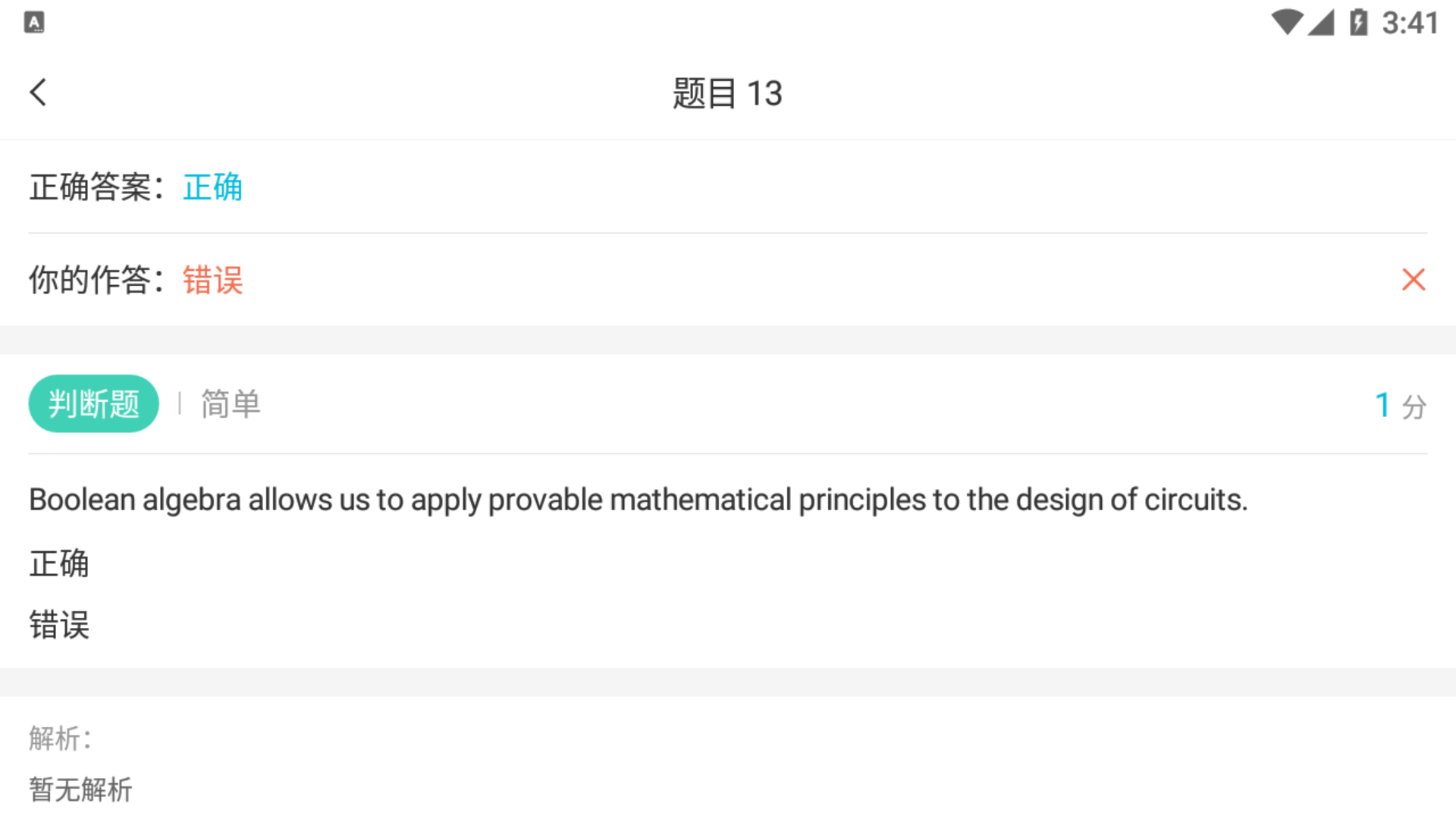
Task: Tap the Boolean algebra question text
Action: [x=638, y=500]
